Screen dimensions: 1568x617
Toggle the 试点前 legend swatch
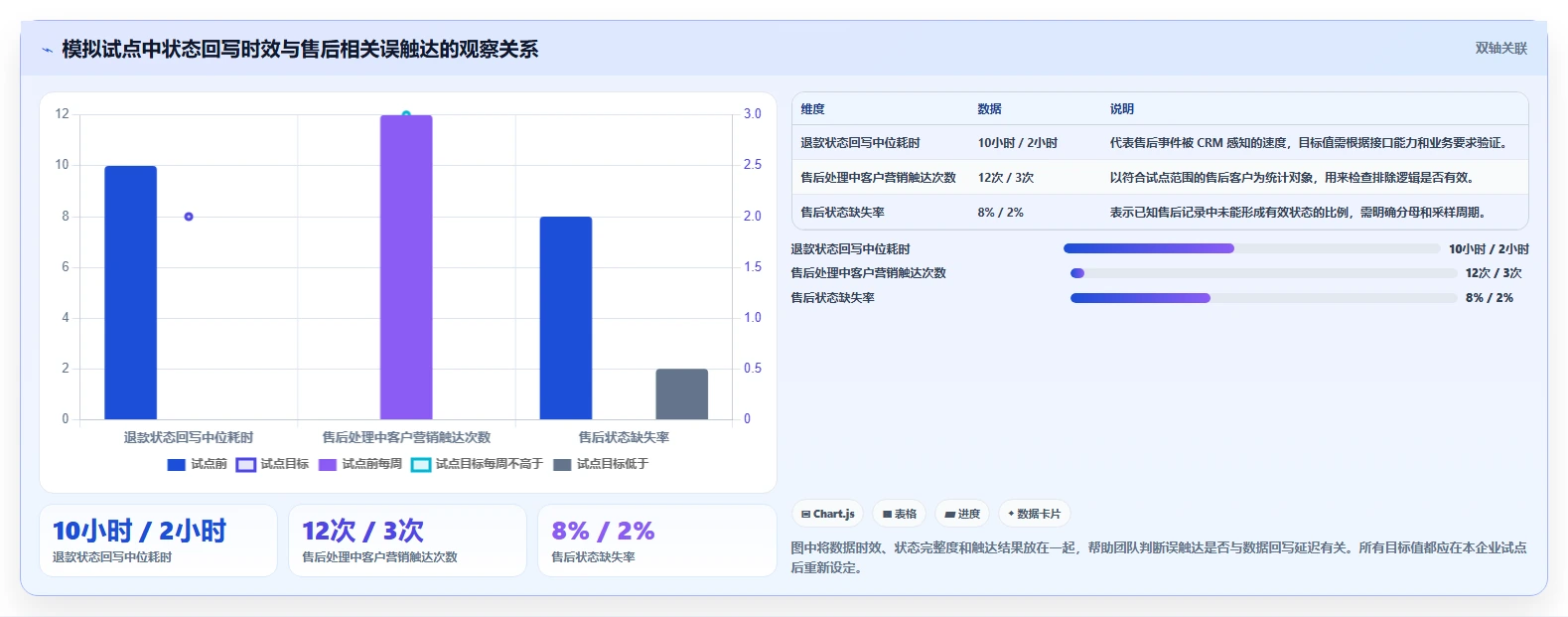(x=177, y=464)
